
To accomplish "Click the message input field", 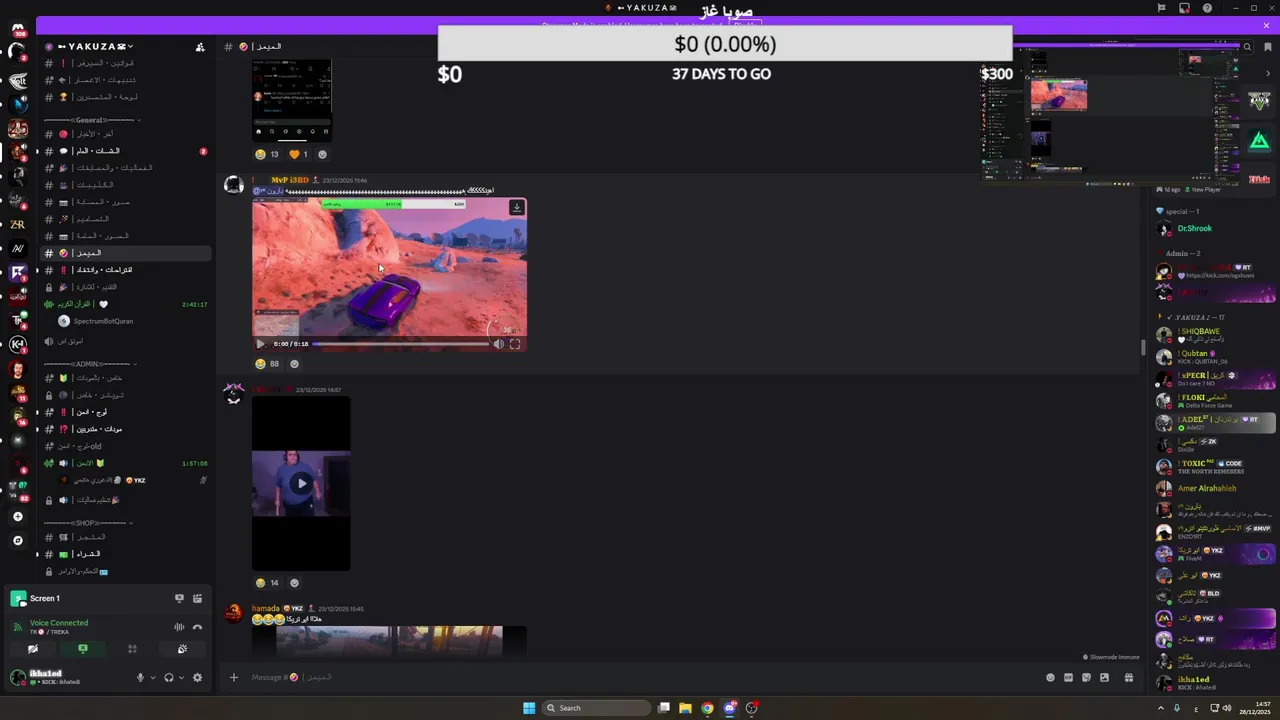I will (x=640, y=677).
